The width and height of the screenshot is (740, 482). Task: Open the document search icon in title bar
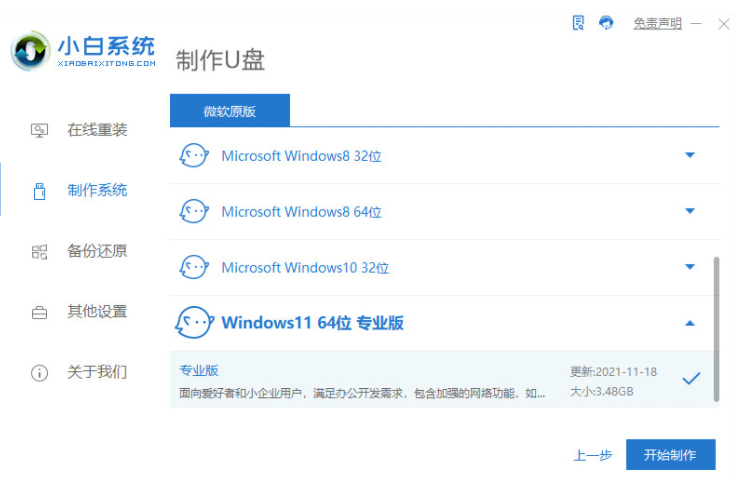578,23
